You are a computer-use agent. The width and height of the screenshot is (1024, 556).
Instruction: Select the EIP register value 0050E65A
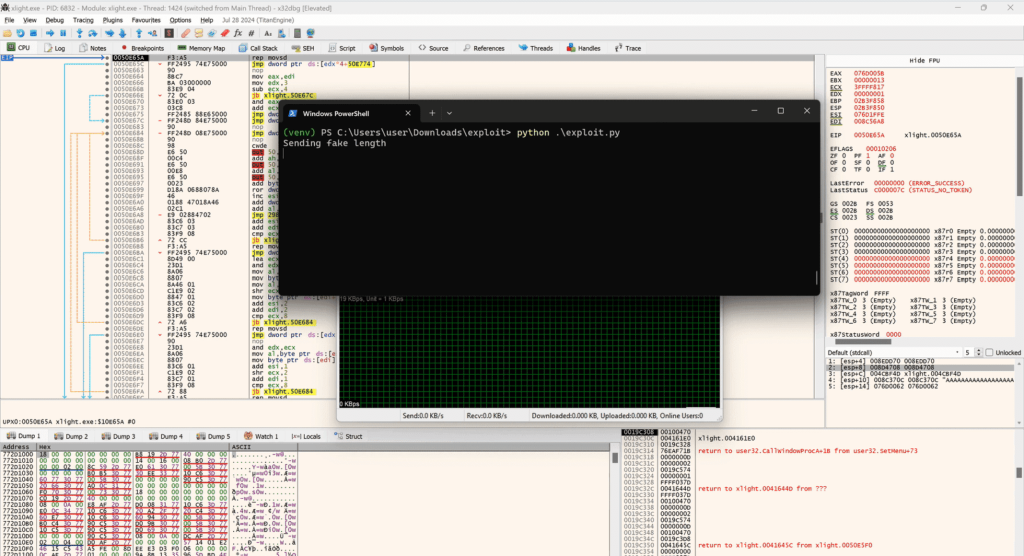[869, 135]
